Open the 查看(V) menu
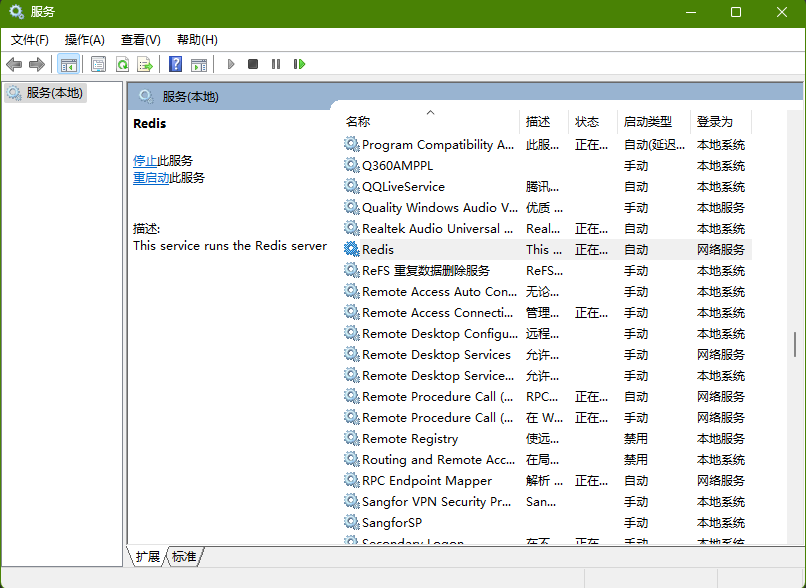Screen dimensions: 806x588 (x=141, y=40)
